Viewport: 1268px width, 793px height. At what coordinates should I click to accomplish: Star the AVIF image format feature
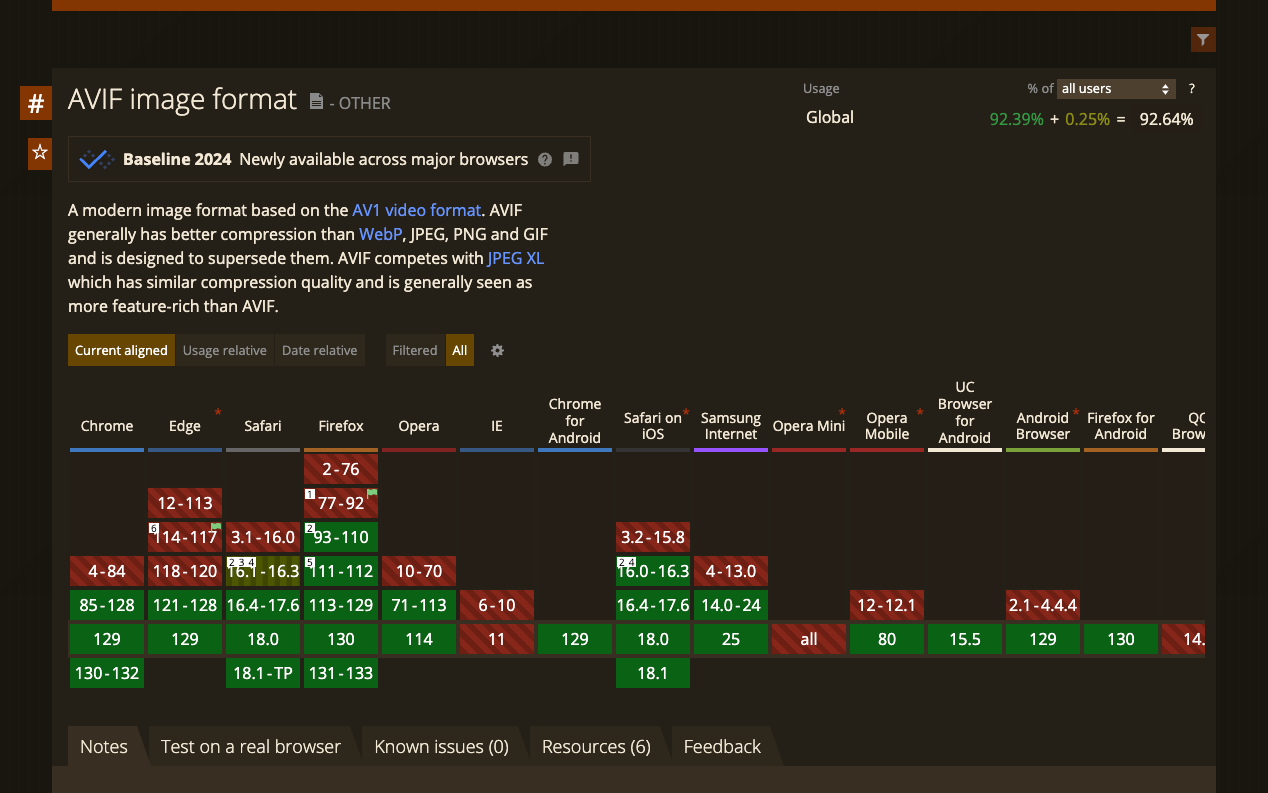point(40,153)
